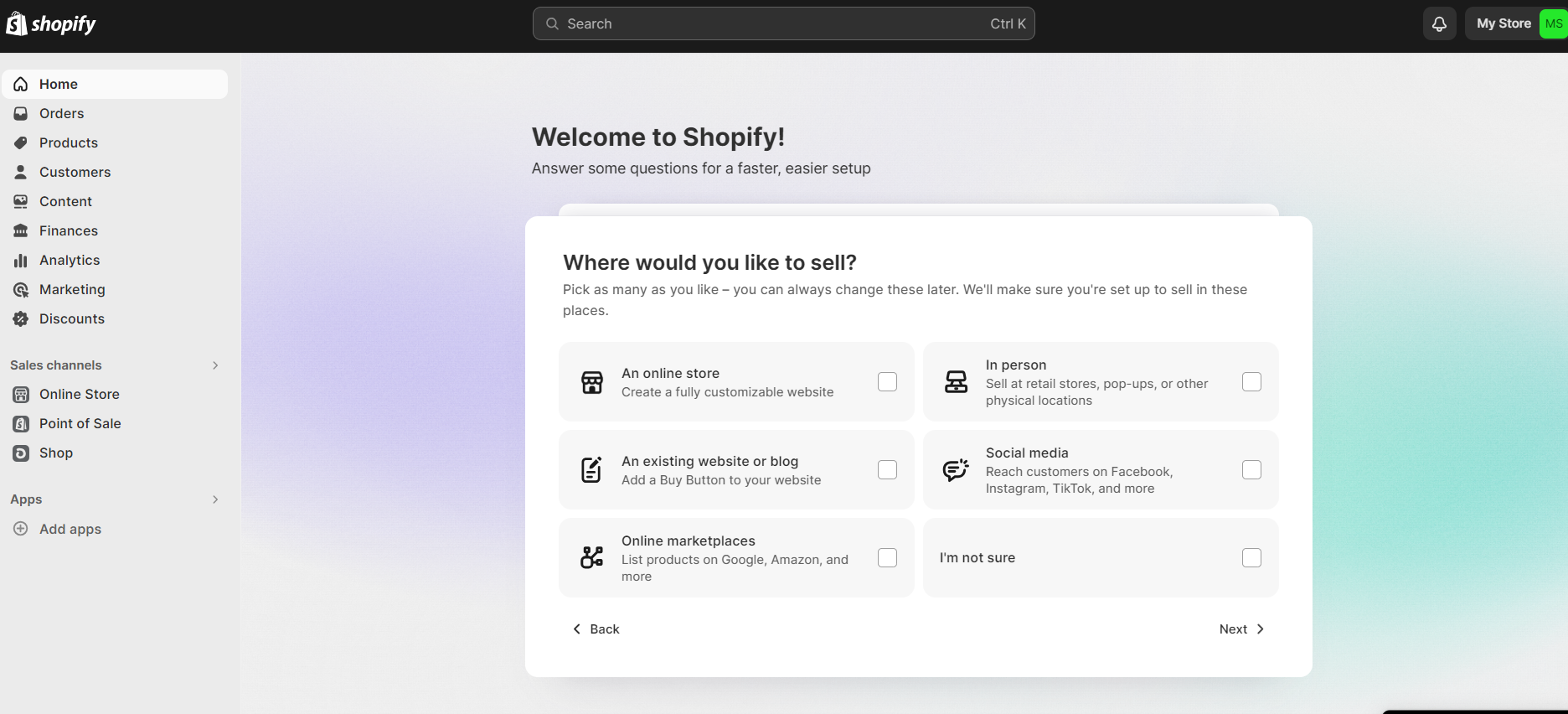Open Marketing section

[115, 290]
